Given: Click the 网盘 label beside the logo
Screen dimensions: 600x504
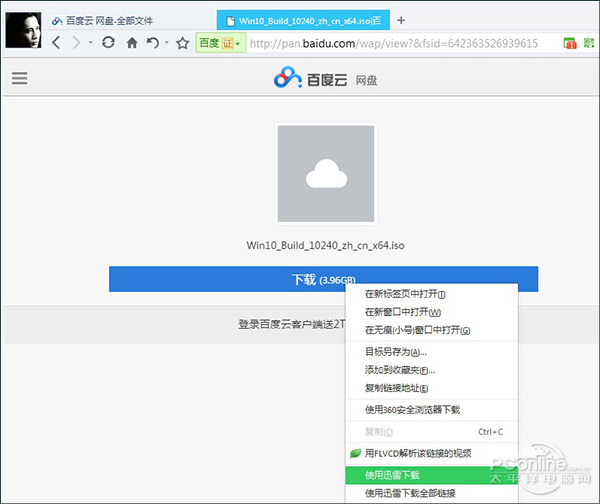Looking at the screenshot, I should (366, 80).
